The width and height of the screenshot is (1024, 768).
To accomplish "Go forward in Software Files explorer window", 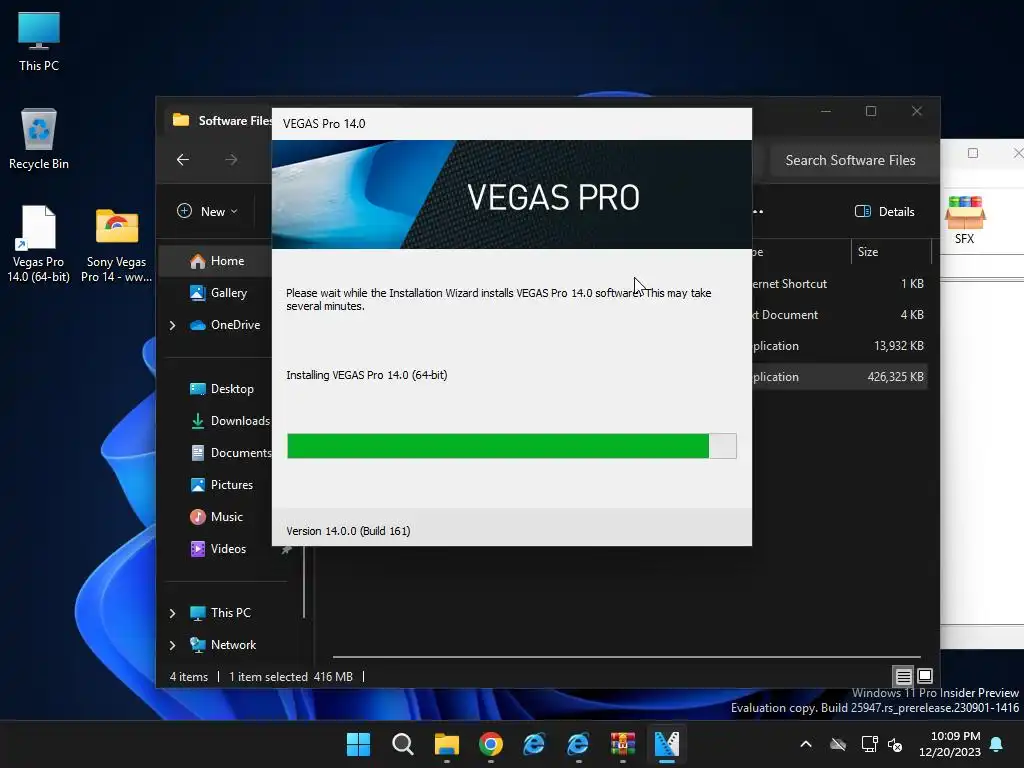I will (x=231, y=159).
